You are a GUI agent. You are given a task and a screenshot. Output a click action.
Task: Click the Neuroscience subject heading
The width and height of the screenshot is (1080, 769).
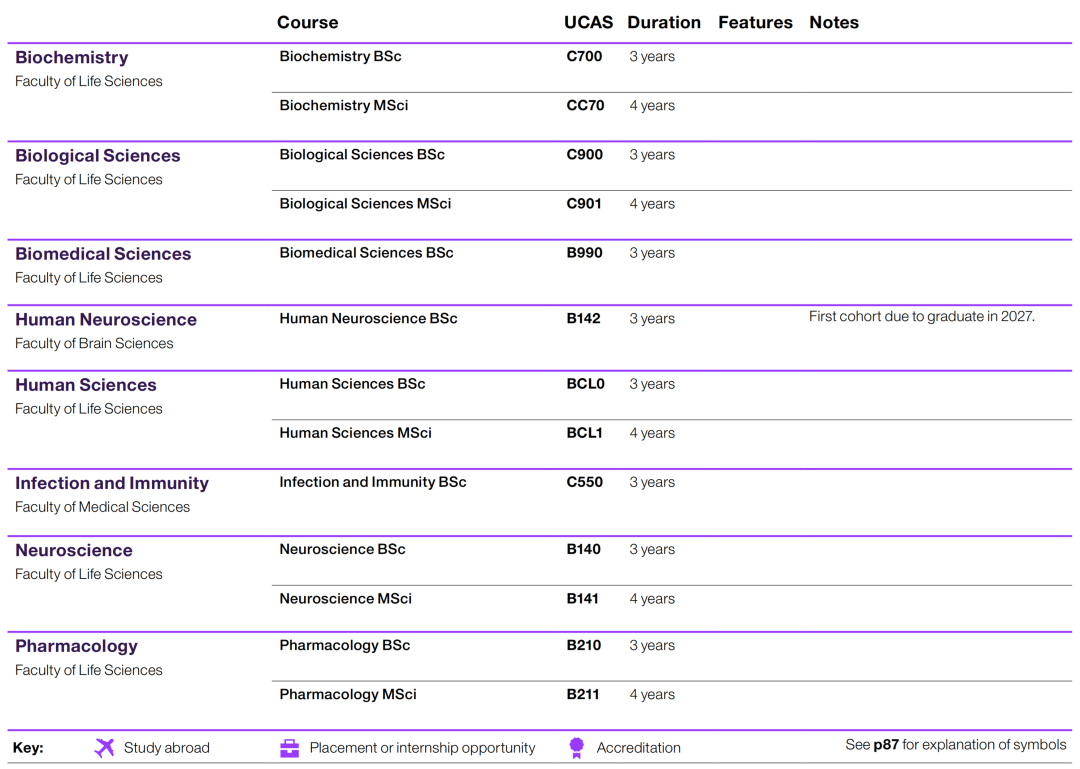(x=74, y=551)
